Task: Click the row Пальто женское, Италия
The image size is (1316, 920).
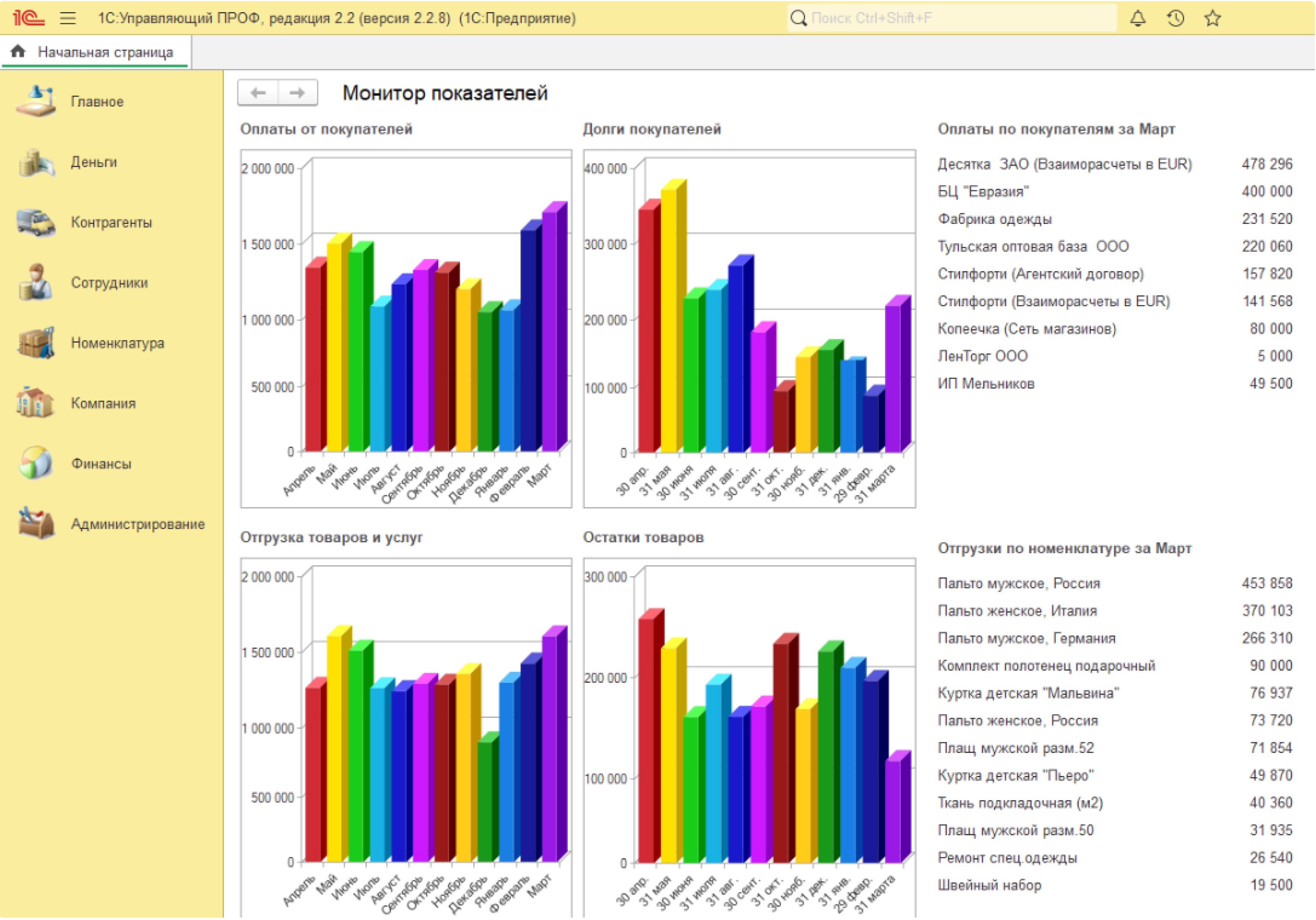Action: [1115, 611]
